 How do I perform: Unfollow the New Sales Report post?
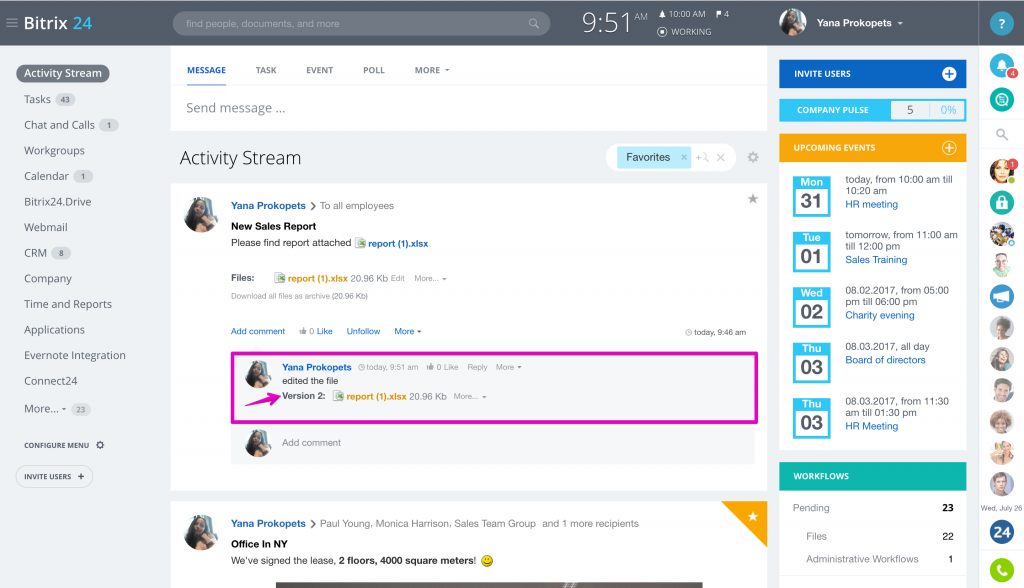click(363, 331)
